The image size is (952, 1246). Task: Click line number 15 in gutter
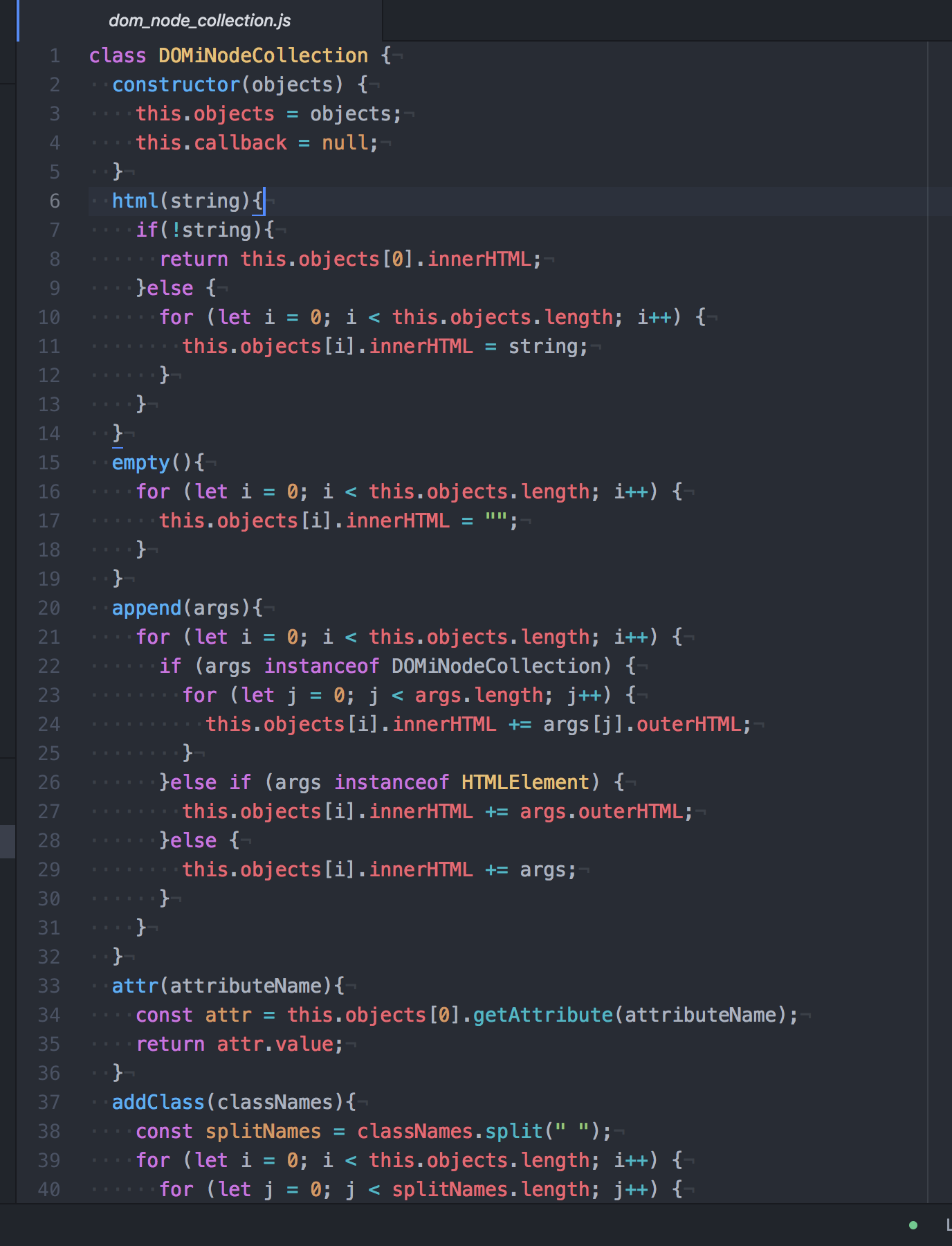[x=49, y=462]
